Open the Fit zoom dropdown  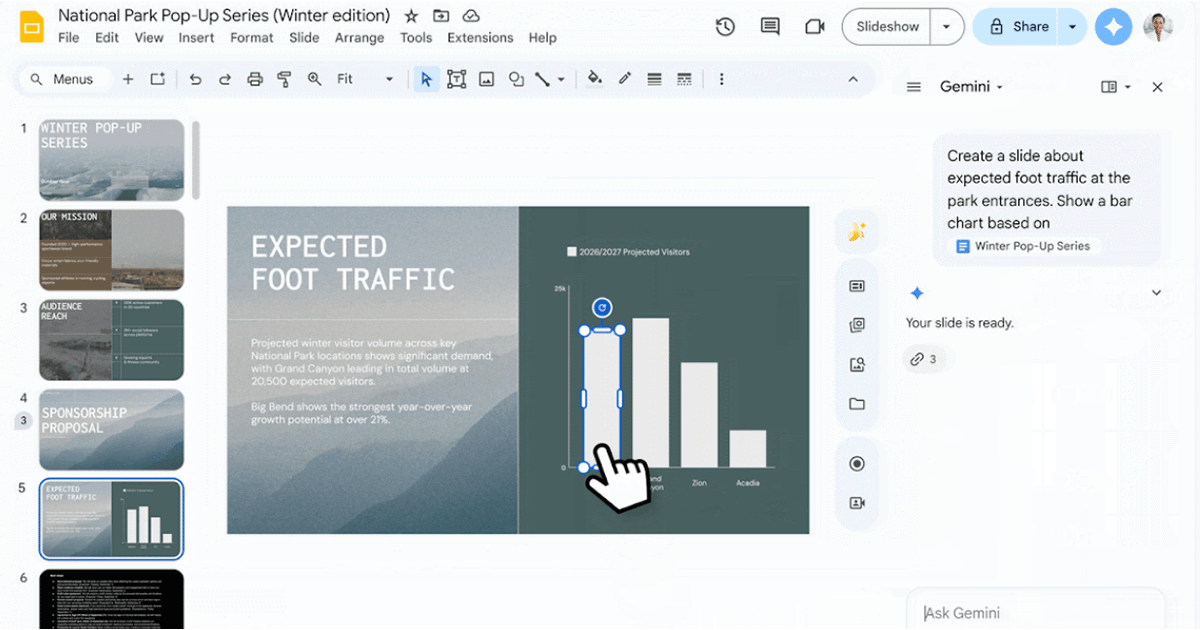[x=365, y=79]
